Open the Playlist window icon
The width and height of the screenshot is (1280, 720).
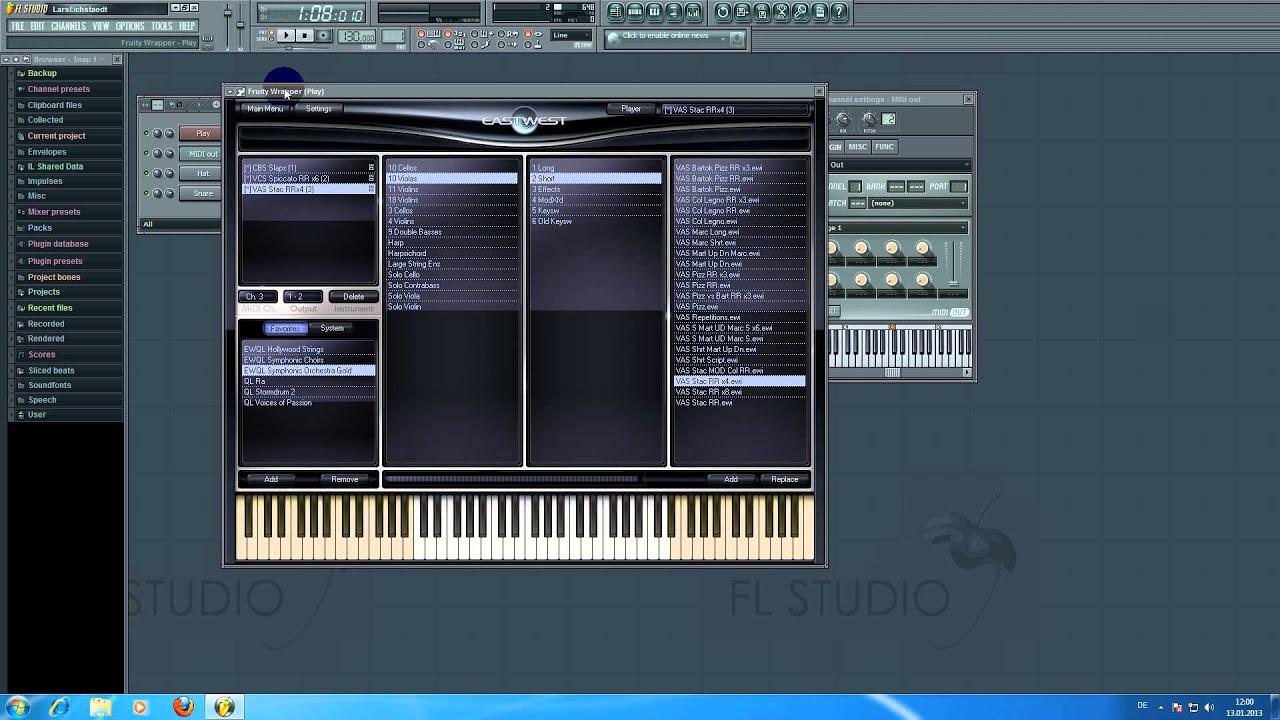[x=616, y=12]
